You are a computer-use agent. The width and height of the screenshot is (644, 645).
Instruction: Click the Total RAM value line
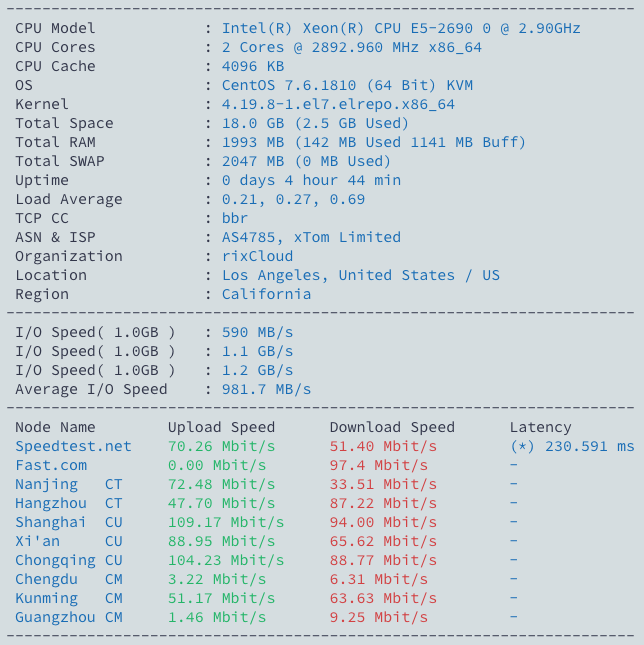373,142
